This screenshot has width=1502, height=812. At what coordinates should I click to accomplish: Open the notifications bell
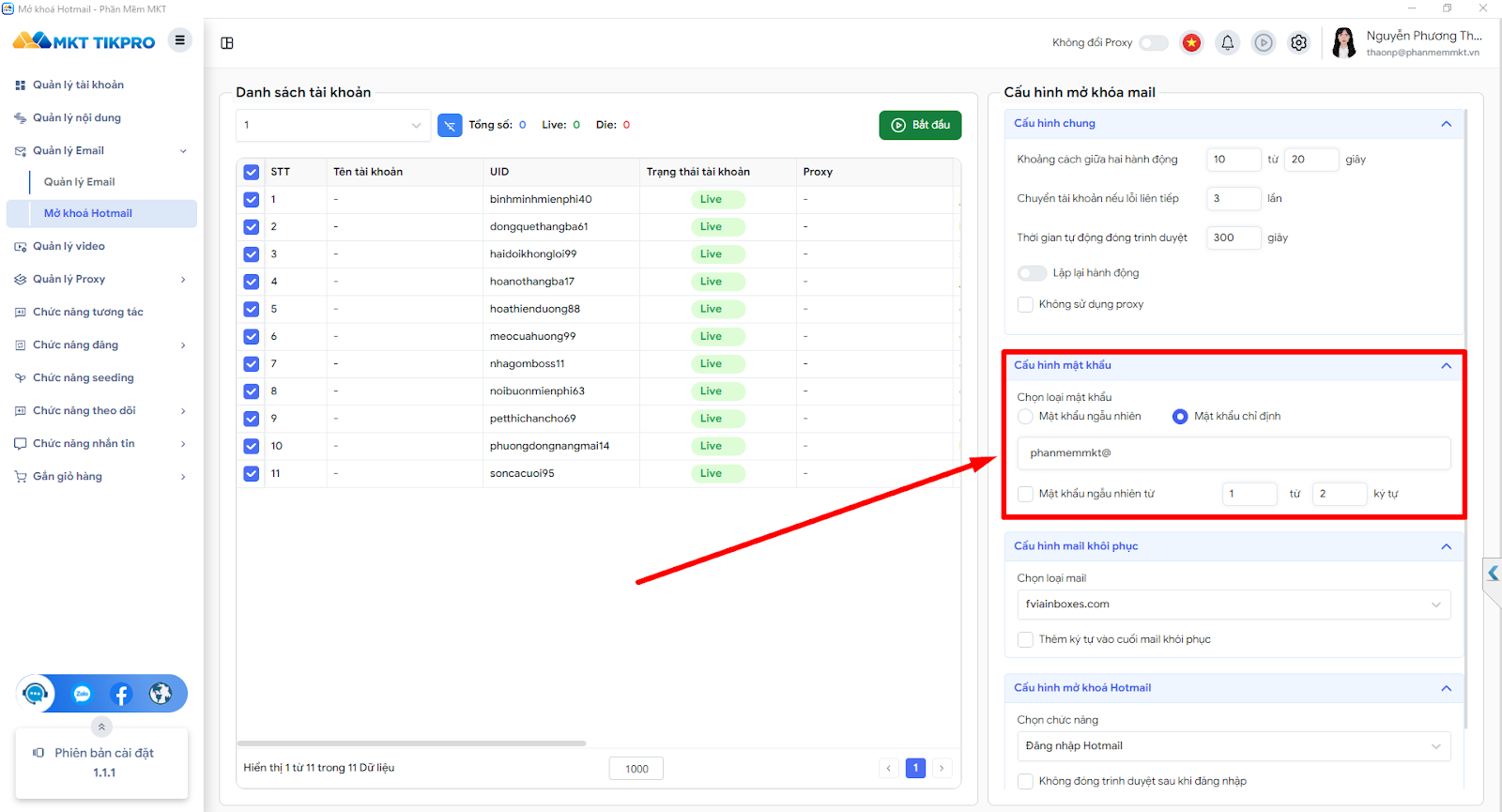1227,42
